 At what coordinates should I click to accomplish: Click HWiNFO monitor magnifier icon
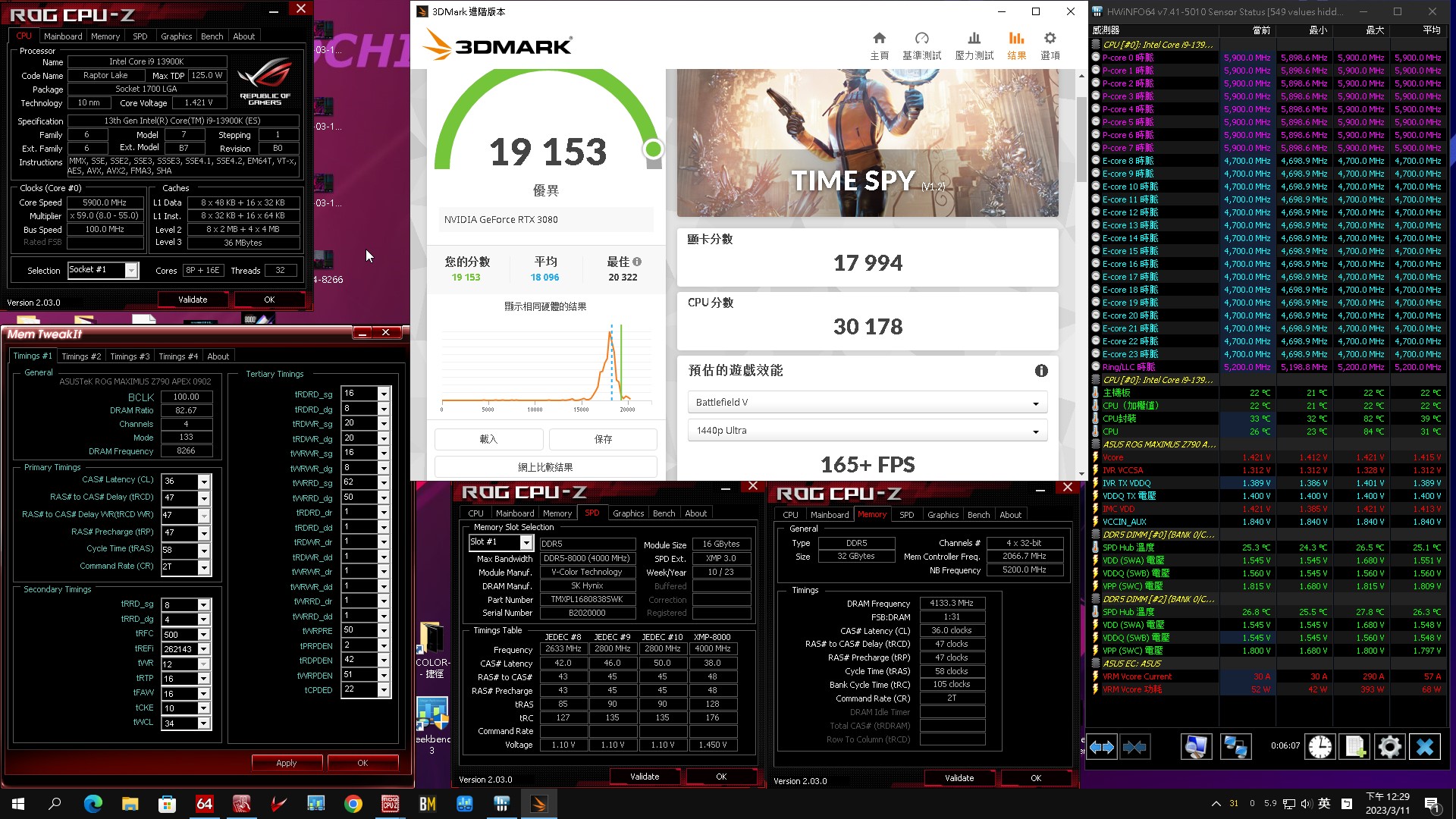(1196, 747)
